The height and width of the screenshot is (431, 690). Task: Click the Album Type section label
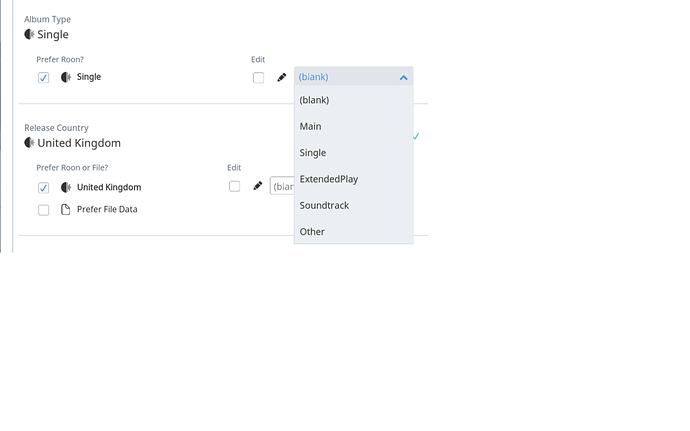click(x=48, y=19)
